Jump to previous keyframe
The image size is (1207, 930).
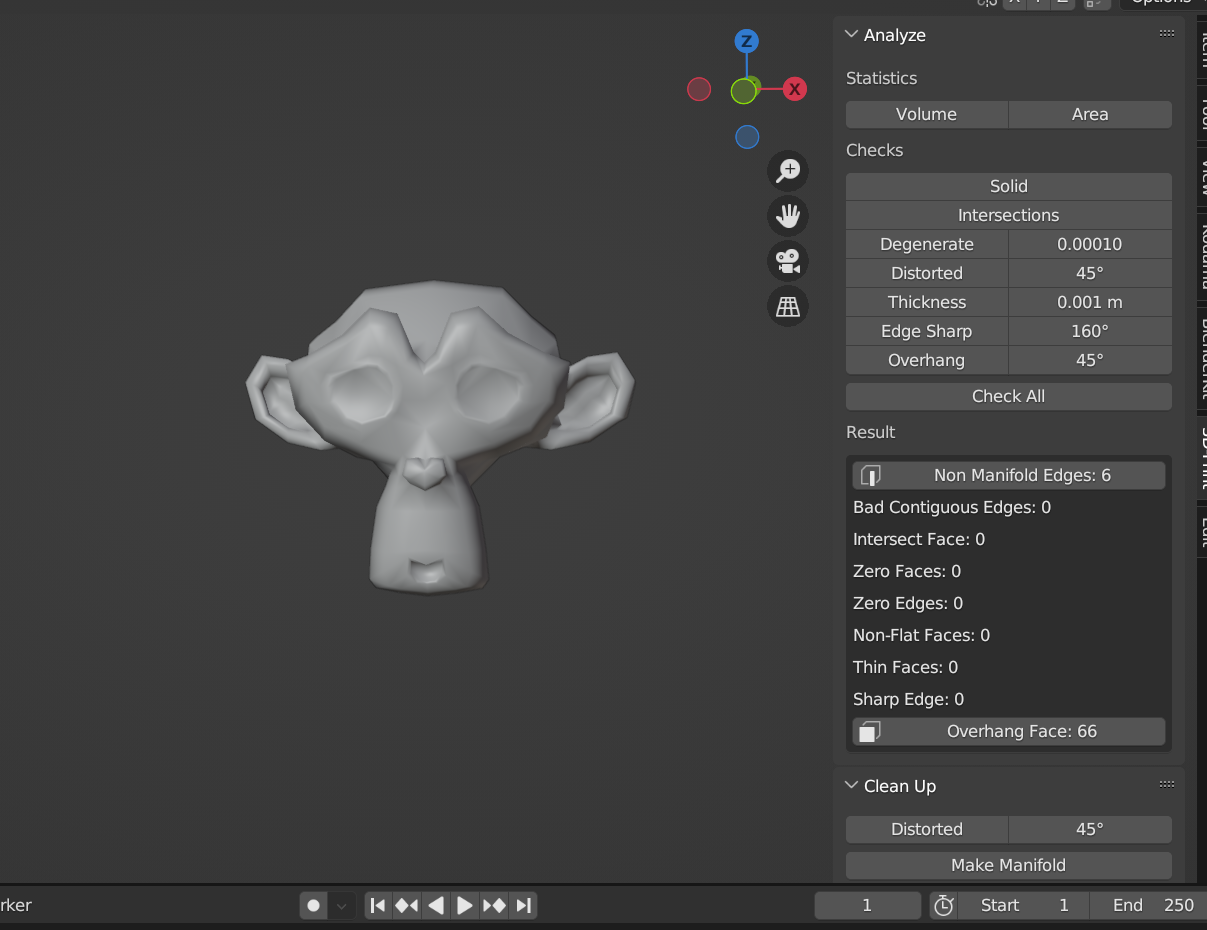[407, 905]
